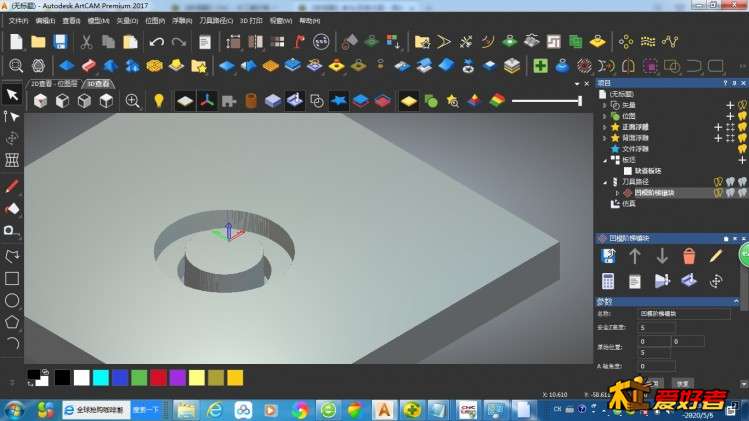Open Internet Explorer from the taskbar

click(x=214, y=410)
